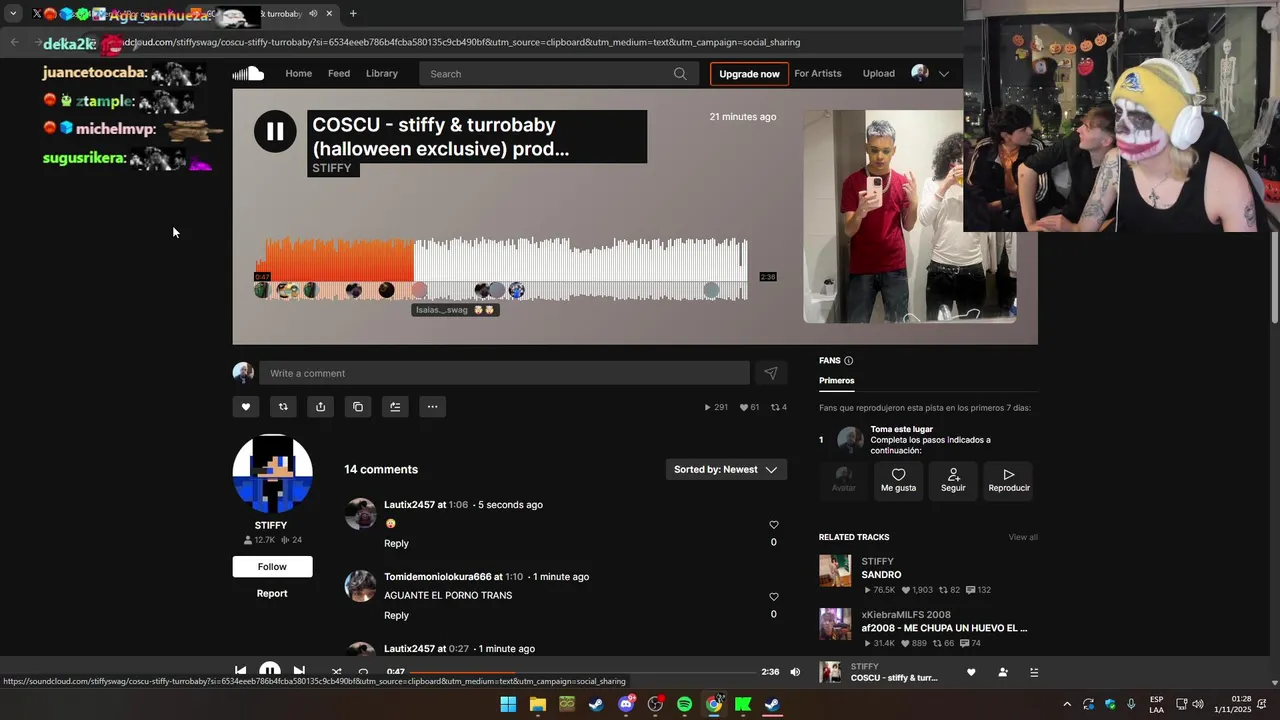The width and height of the screenshot is (1280, 720).
Task: Open the Next up queue list icon
Action: click(1034, 673)
